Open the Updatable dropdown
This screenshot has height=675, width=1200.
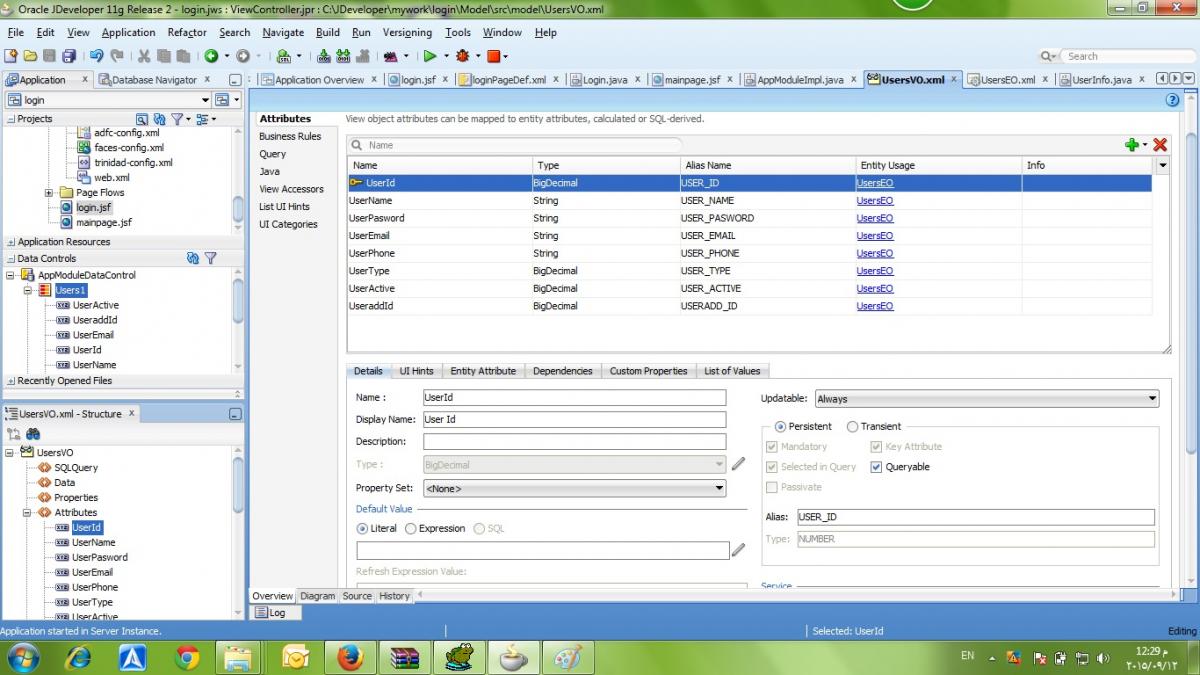click(x=986, y=399)
